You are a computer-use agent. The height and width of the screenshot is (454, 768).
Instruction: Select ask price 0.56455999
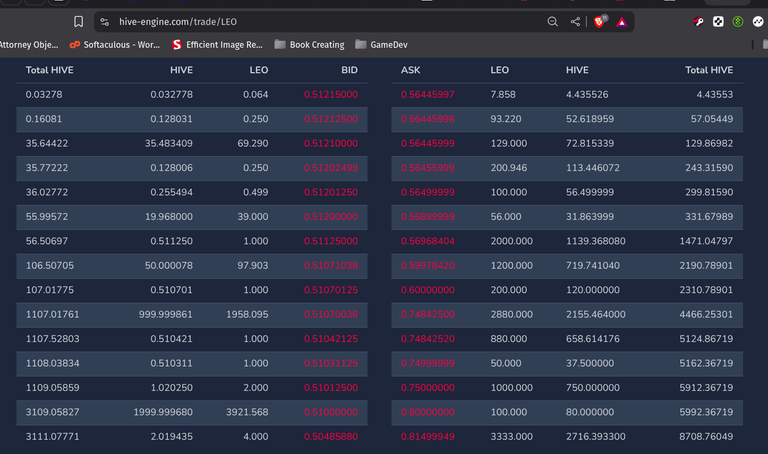428,168
